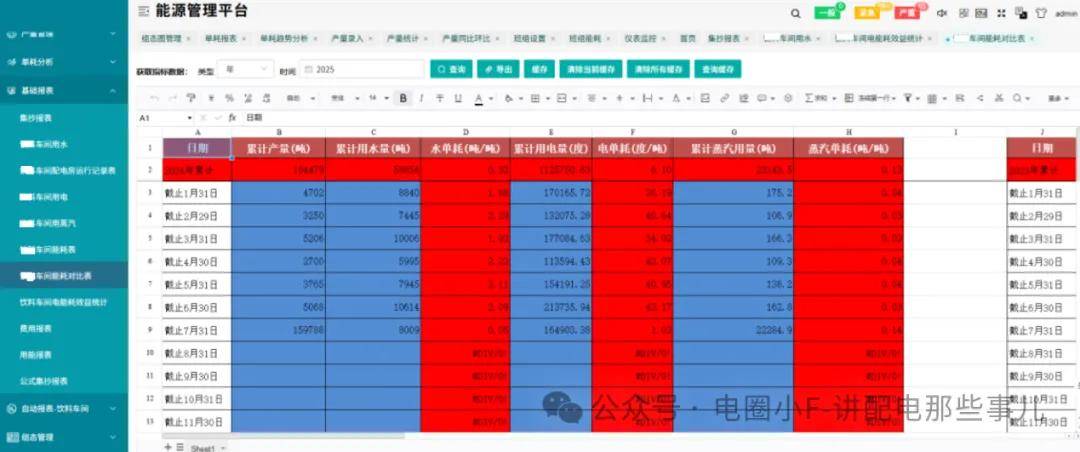Toggle underline formatting

[x=458, y=99]
